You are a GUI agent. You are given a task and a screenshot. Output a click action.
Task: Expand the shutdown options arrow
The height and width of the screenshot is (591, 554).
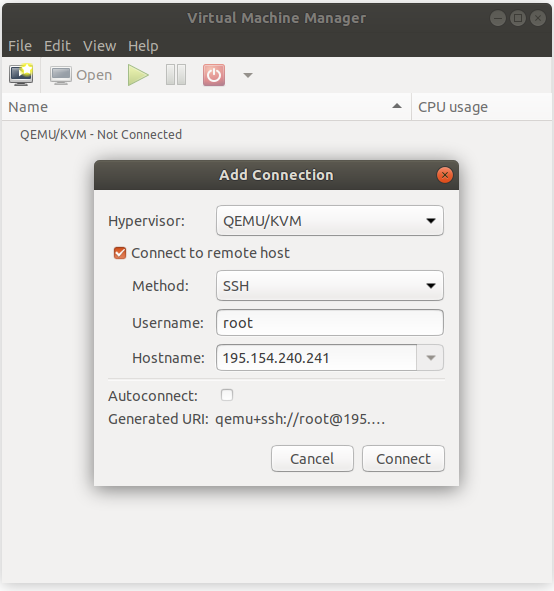(x=248, y=75)
